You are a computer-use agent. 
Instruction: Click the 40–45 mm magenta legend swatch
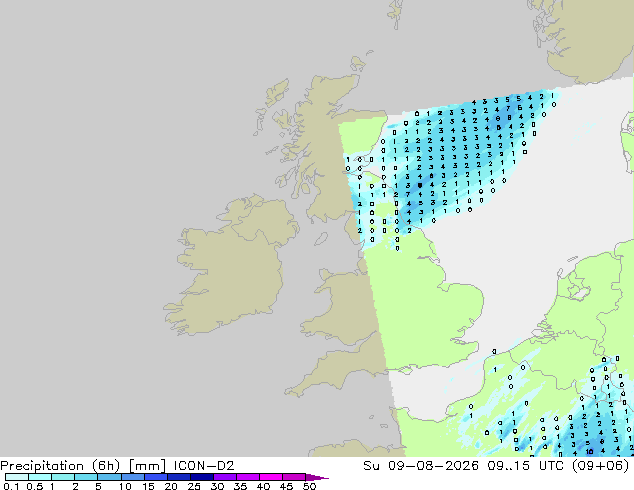271,477
